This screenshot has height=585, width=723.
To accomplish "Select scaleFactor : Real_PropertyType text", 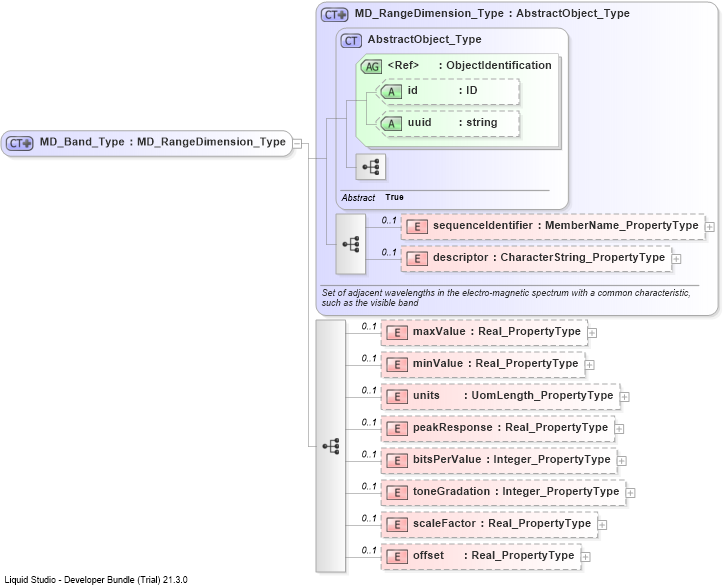I will pyautogui.click(x=502, y=523).
